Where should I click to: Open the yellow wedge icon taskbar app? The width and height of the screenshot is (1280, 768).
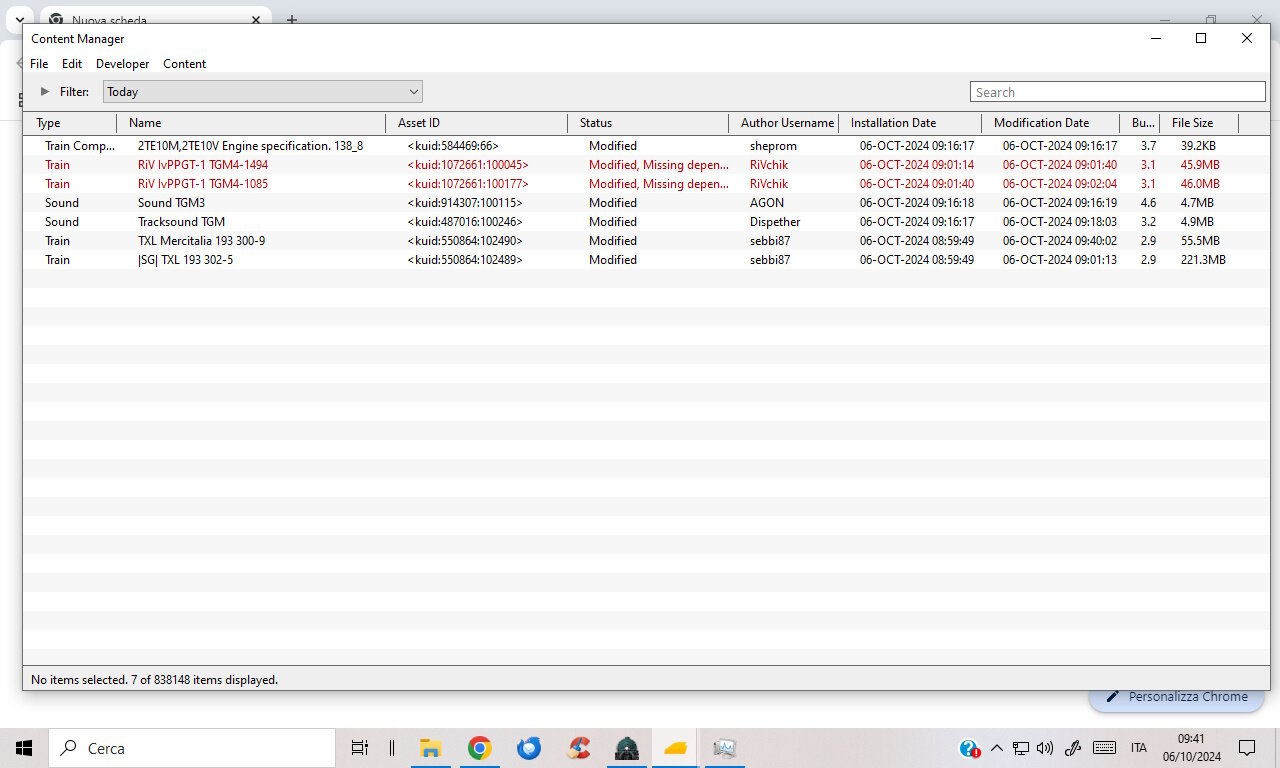click(676, 748)
